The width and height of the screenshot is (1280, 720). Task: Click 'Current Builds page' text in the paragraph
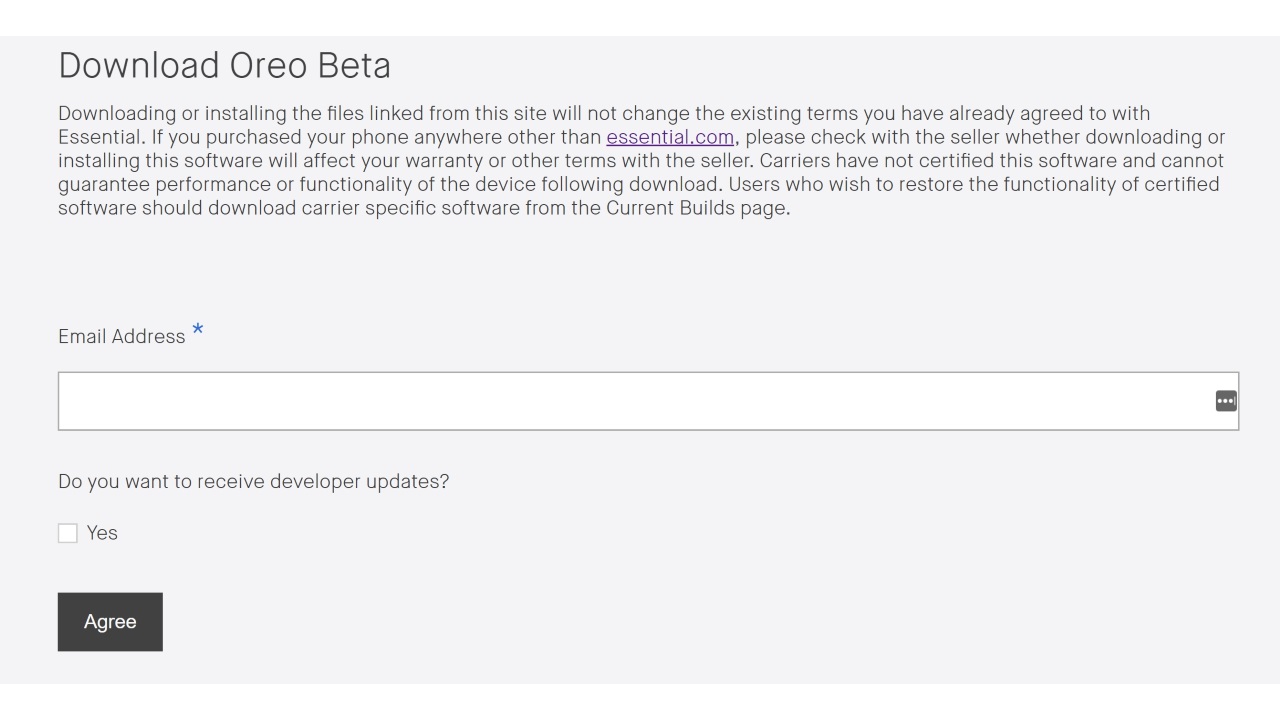pos(697,208)
